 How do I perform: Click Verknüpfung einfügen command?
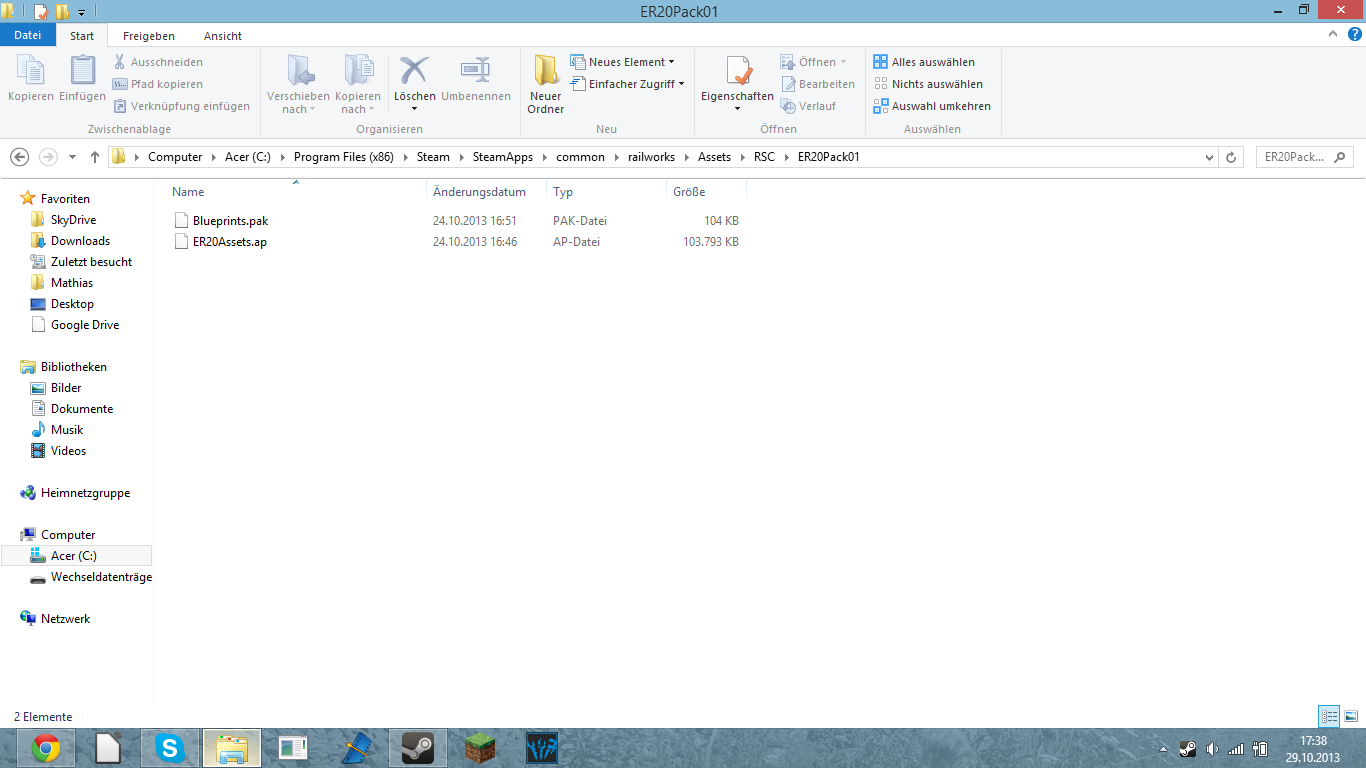tap(181, 106)
